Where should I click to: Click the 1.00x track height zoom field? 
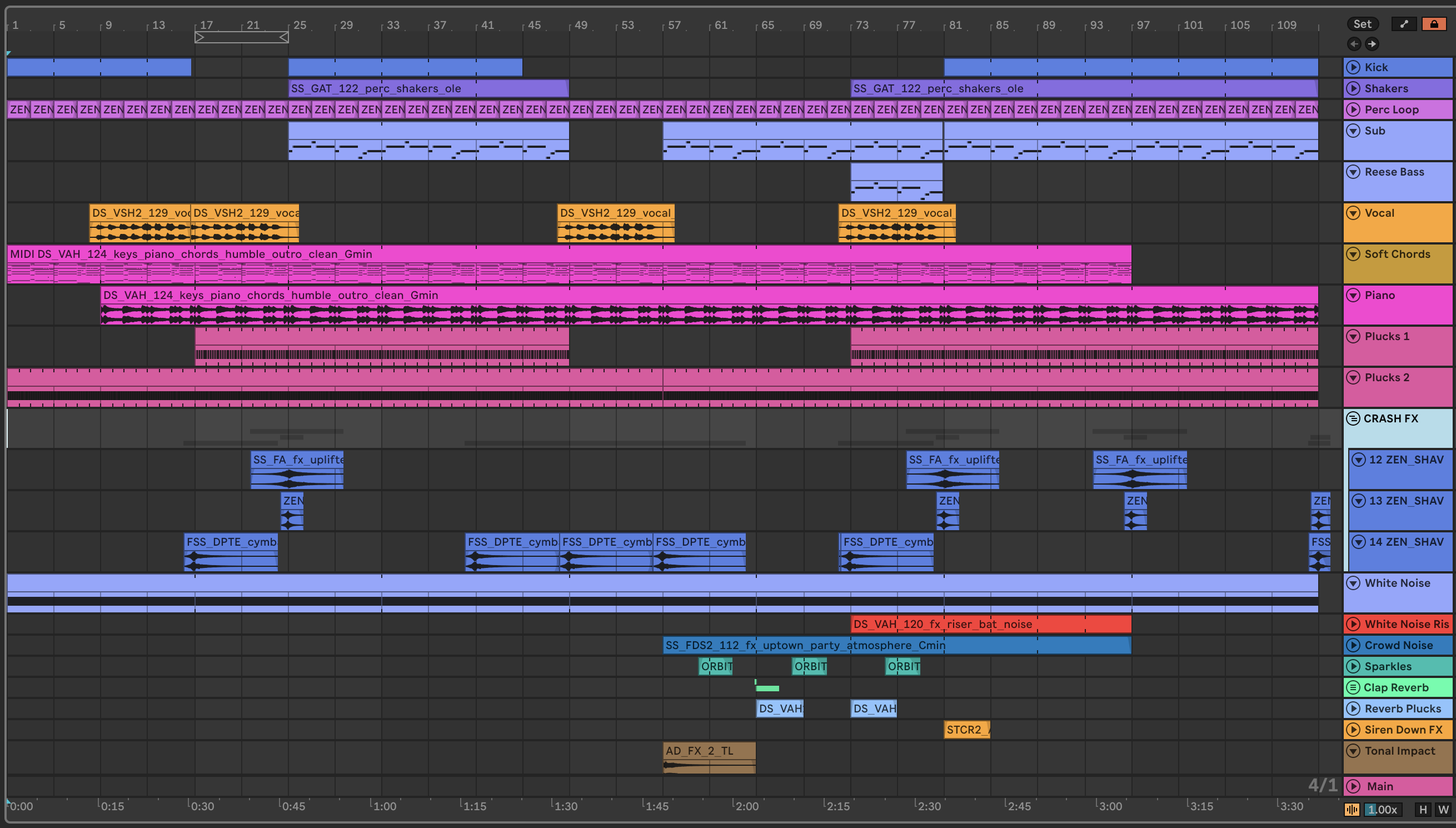(1383, 809)
